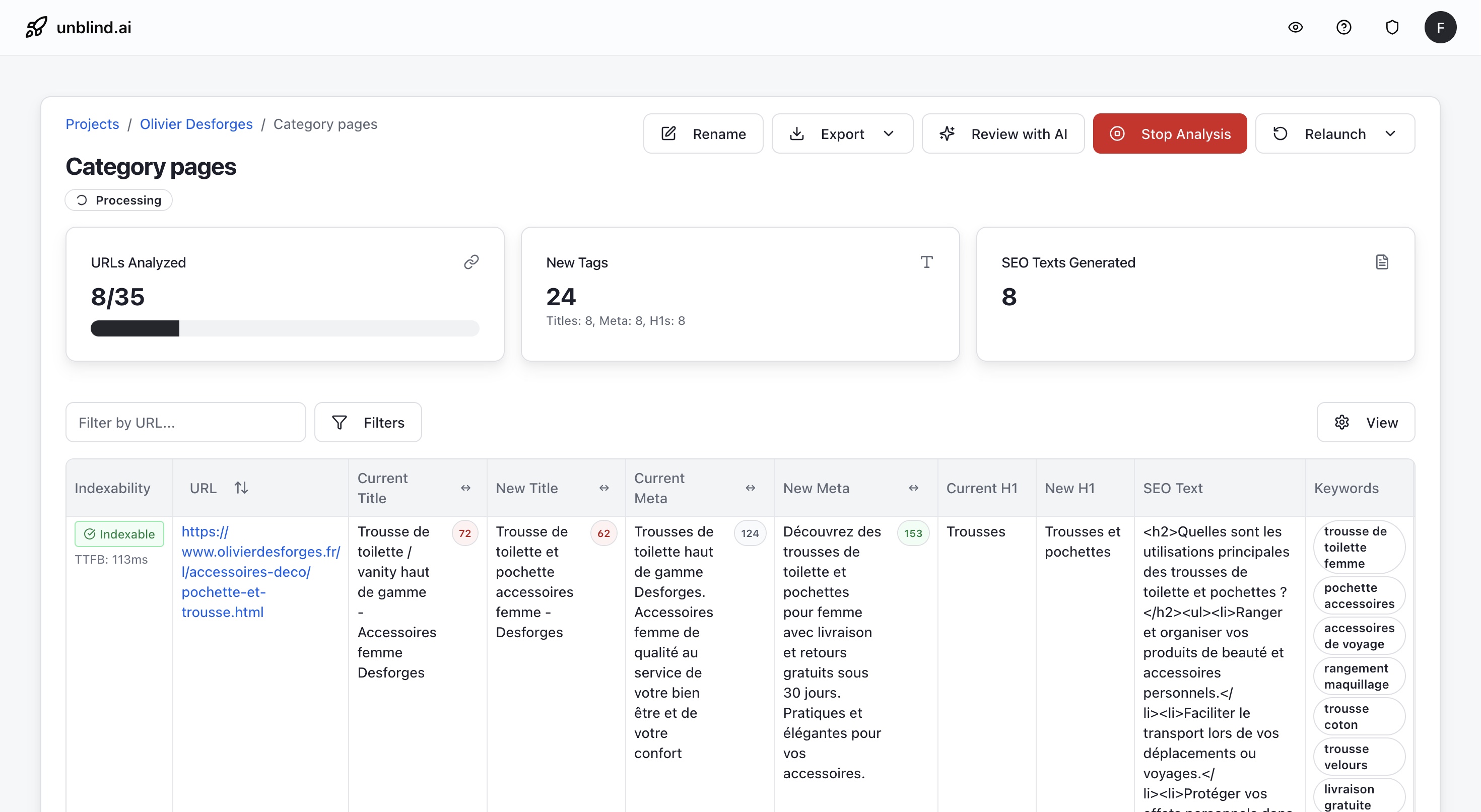Expand the New Meta column width
1481x812 pixels.
[914, 488]
